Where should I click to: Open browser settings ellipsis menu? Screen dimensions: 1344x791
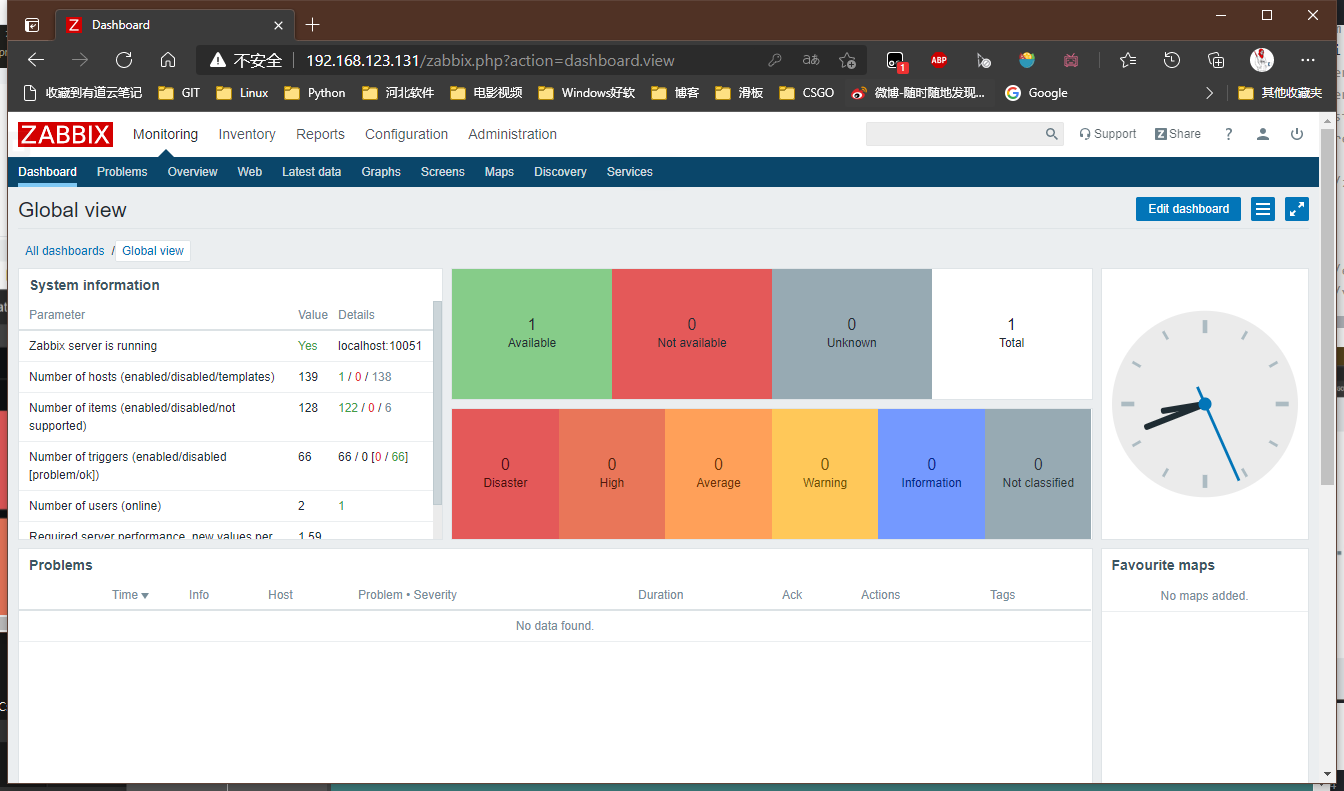click(1308, 60)
